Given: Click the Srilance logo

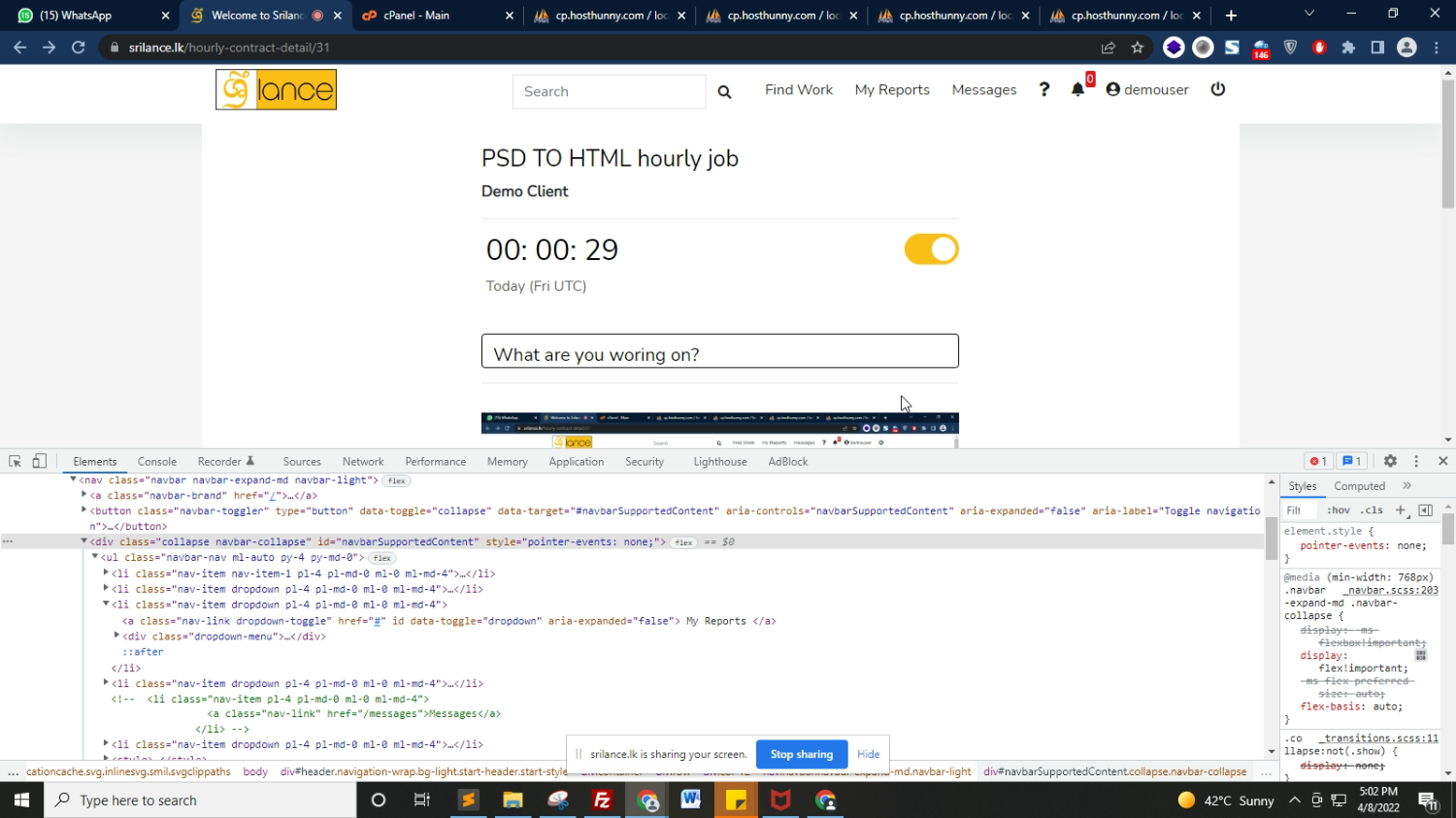Looking at the screenshot, I should click(x=276, y=89).
